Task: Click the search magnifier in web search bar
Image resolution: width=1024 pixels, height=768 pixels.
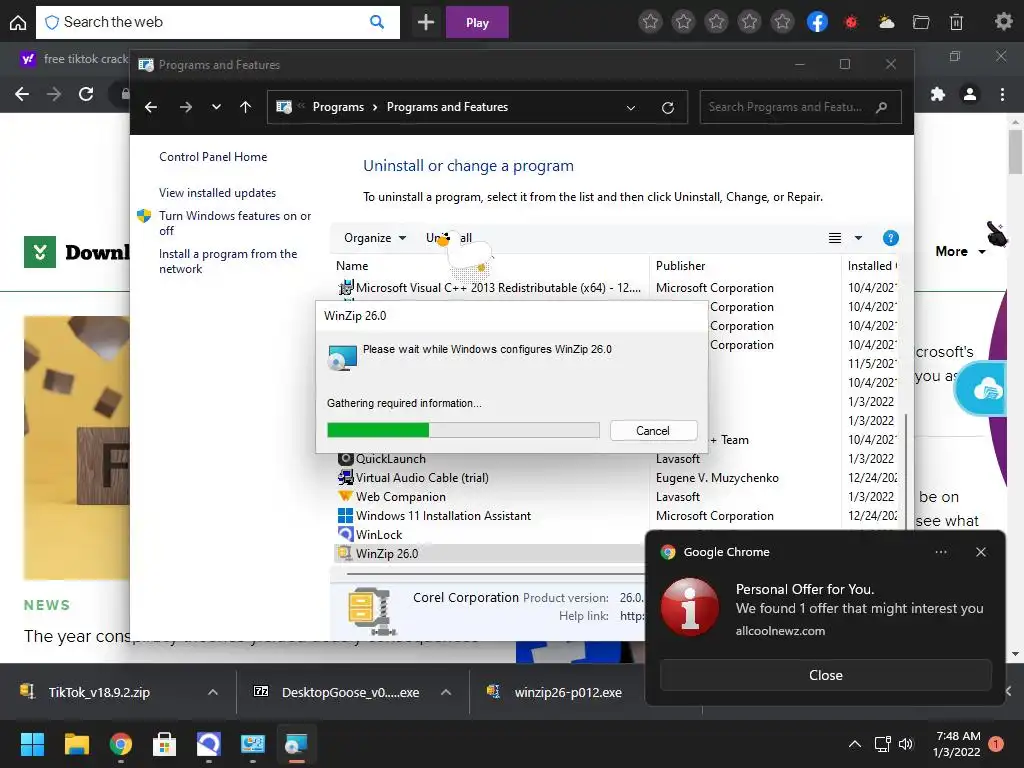Action: tap(377, 22)
